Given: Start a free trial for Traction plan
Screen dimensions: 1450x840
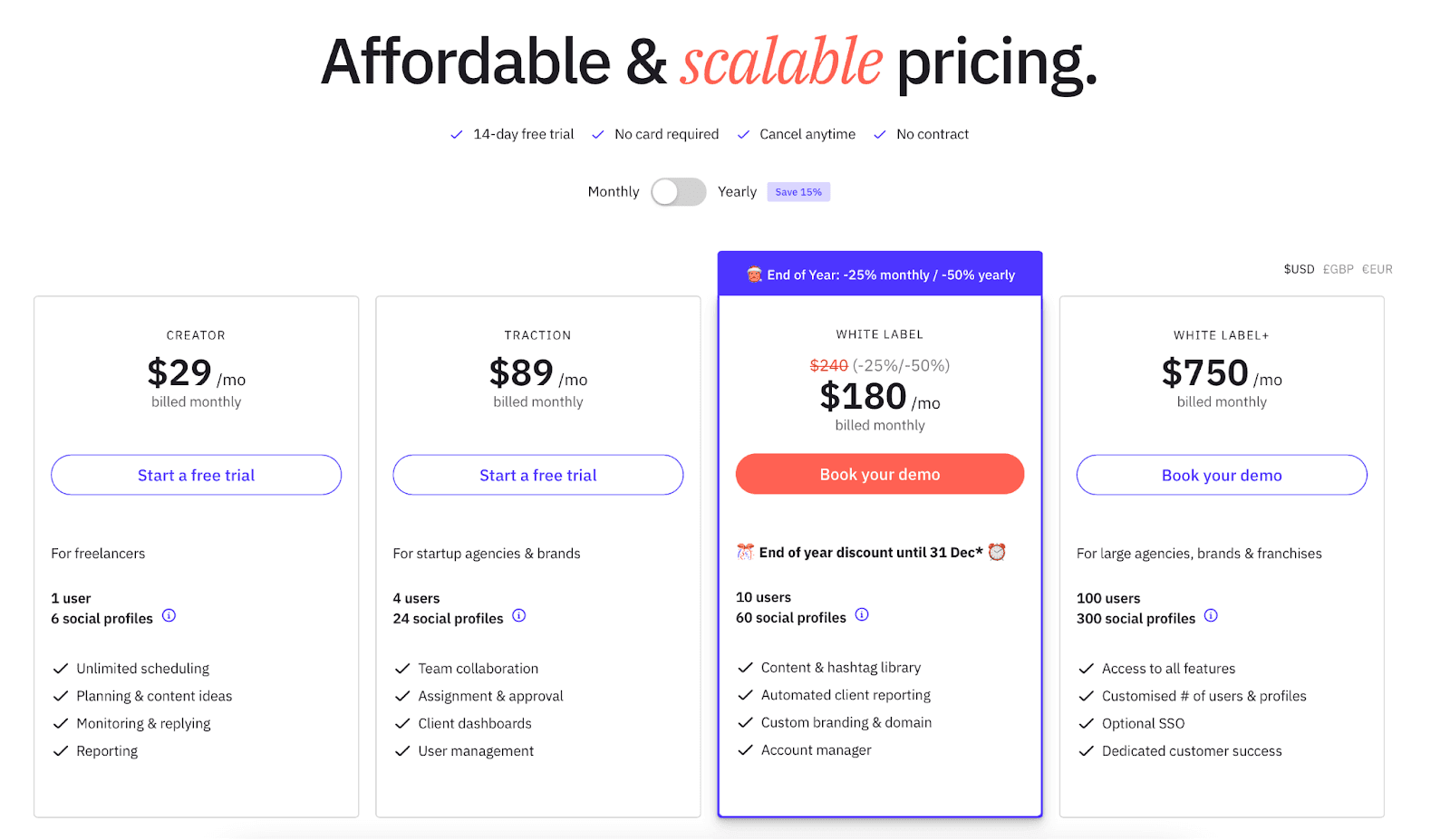Looking at the screenshot, I should coord(537,475).
